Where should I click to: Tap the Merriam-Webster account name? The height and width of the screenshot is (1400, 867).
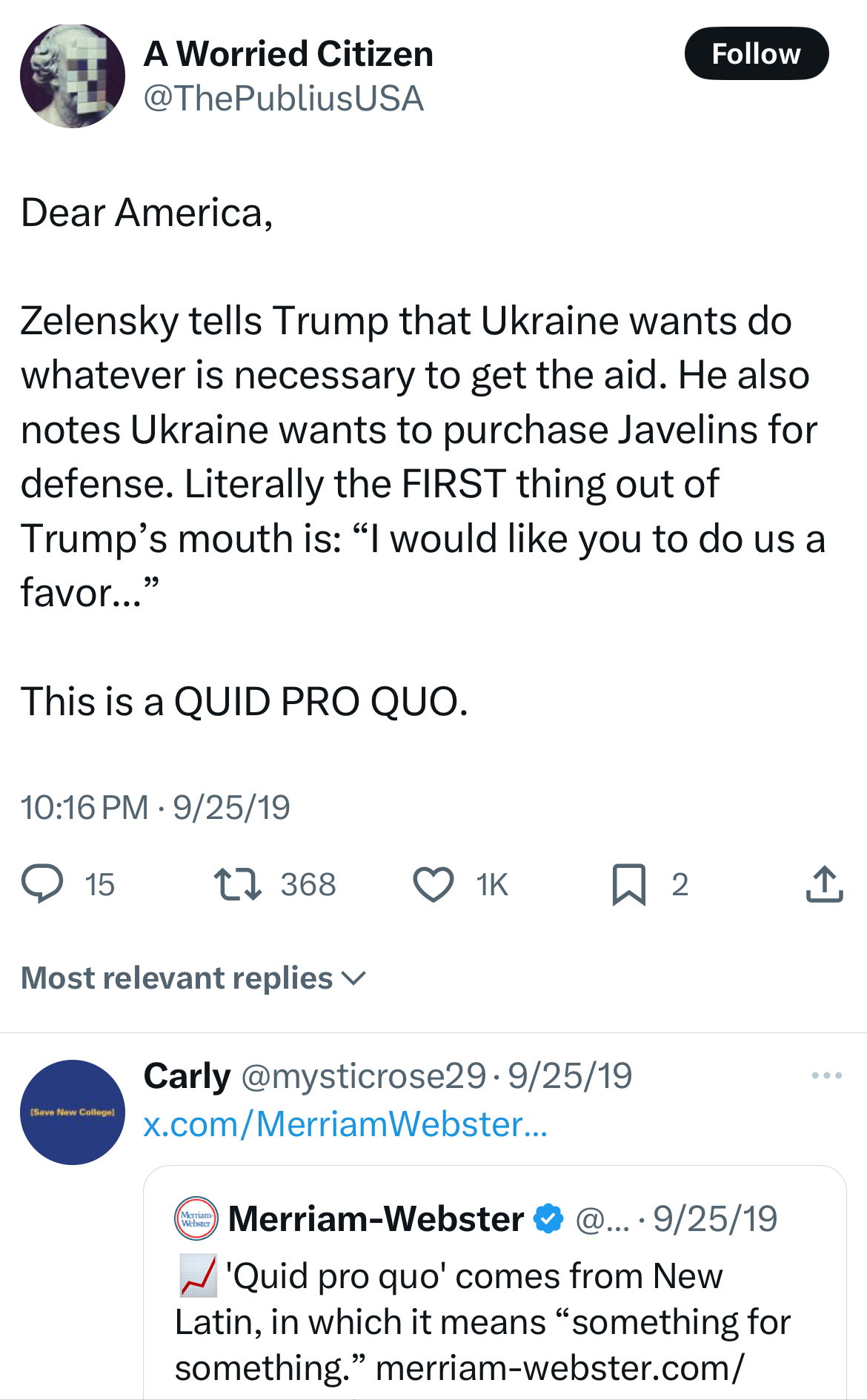[376, 1219]
